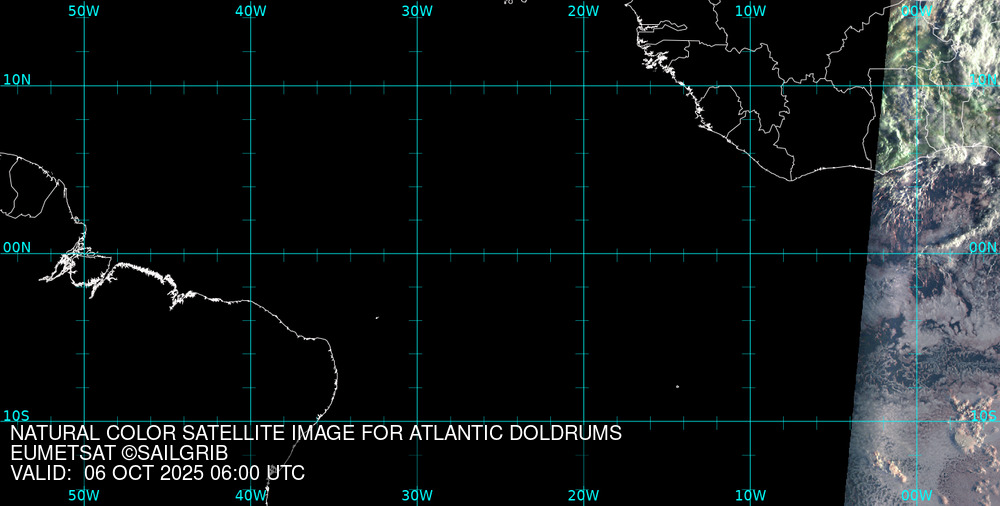Click the 40W longitude label at bottom
The width and height of the screenshot is (1000, 506).
pyautogui.click(x=250, y=495)
